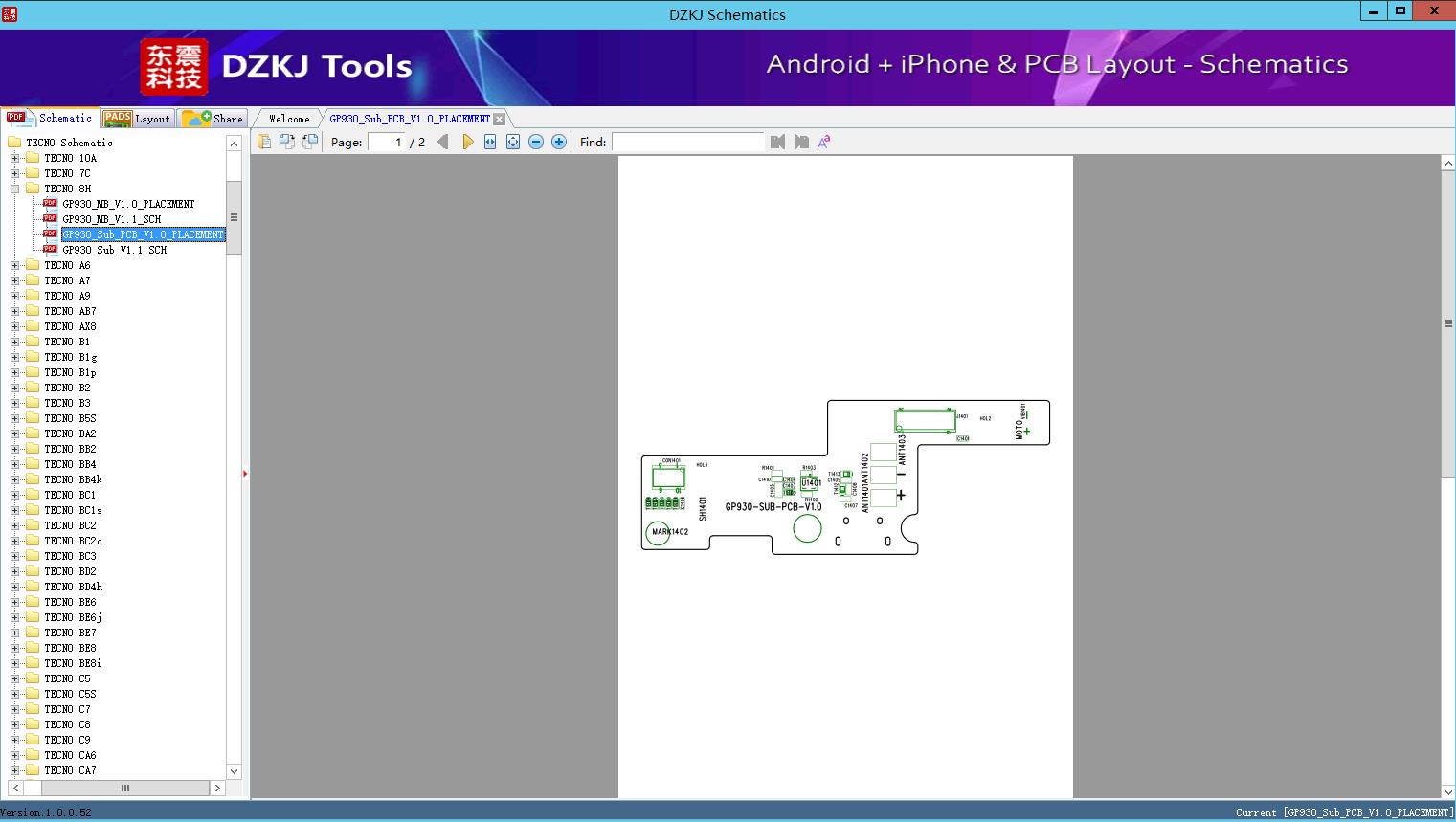Select the TECNO Schematic root folder
Viewport: 1456px width, 822px height.
(69, 143)
